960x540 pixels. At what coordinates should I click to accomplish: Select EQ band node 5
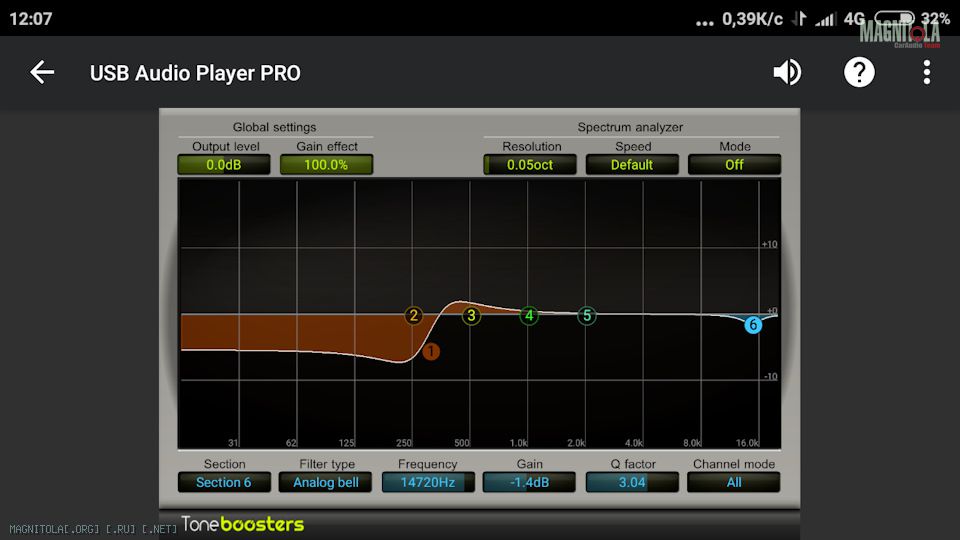click(587, 315)
